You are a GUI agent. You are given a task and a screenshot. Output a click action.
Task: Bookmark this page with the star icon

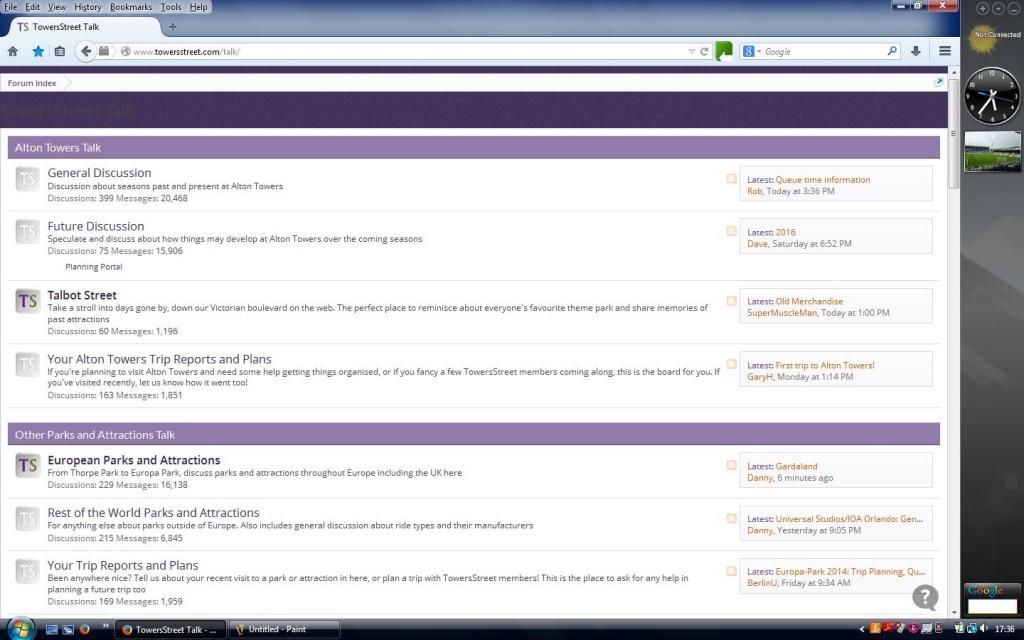(38, 51)
